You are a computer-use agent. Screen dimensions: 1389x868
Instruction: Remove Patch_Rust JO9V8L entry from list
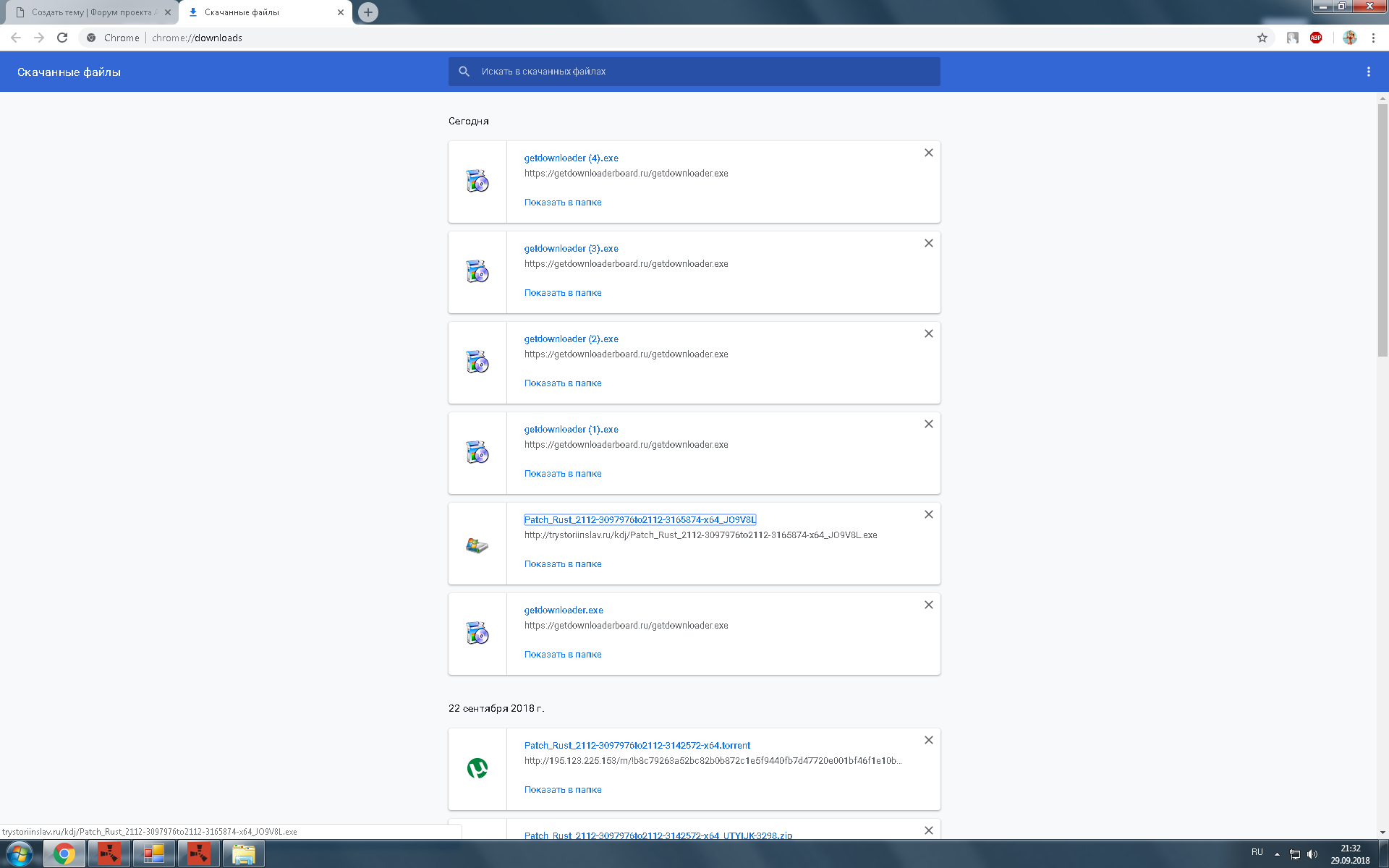pyautogui.click(x=928, y=514)
